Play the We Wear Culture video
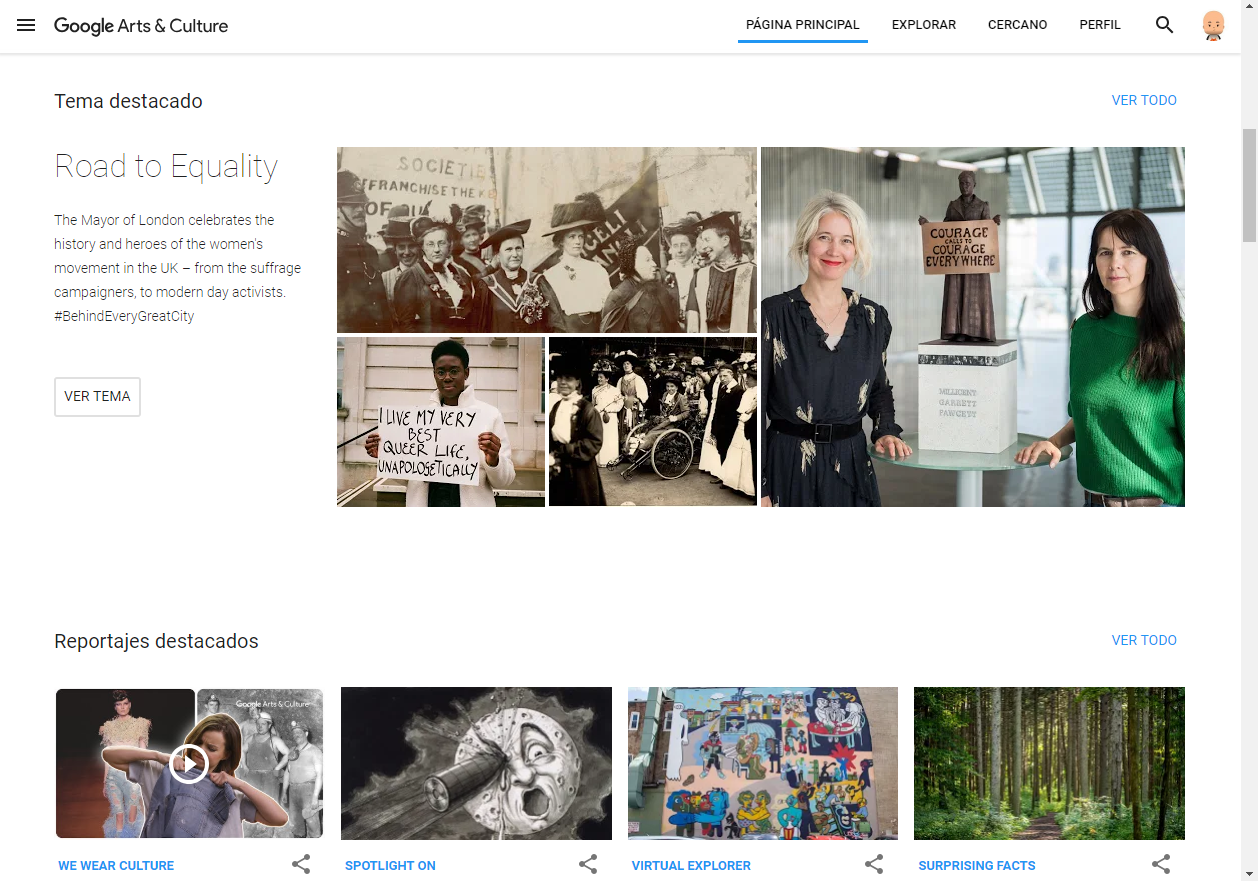This screenshot has height=881, width=1258. coord(188,764)
